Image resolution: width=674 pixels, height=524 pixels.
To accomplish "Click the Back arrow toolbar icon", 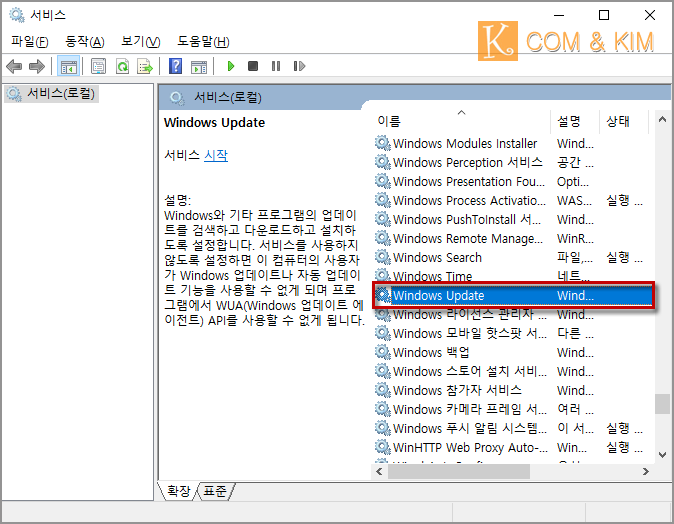I will [x=14, y=66].
